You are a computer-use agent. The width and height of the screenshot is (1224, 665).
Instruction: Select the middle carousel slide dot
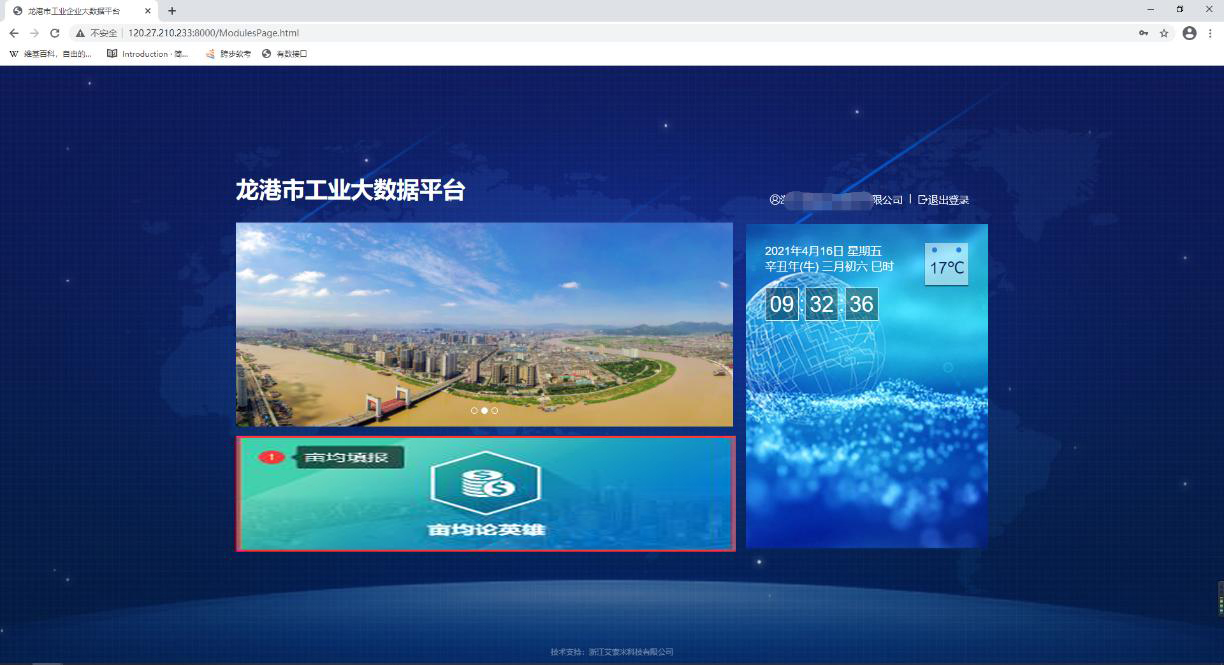point(484,410)
